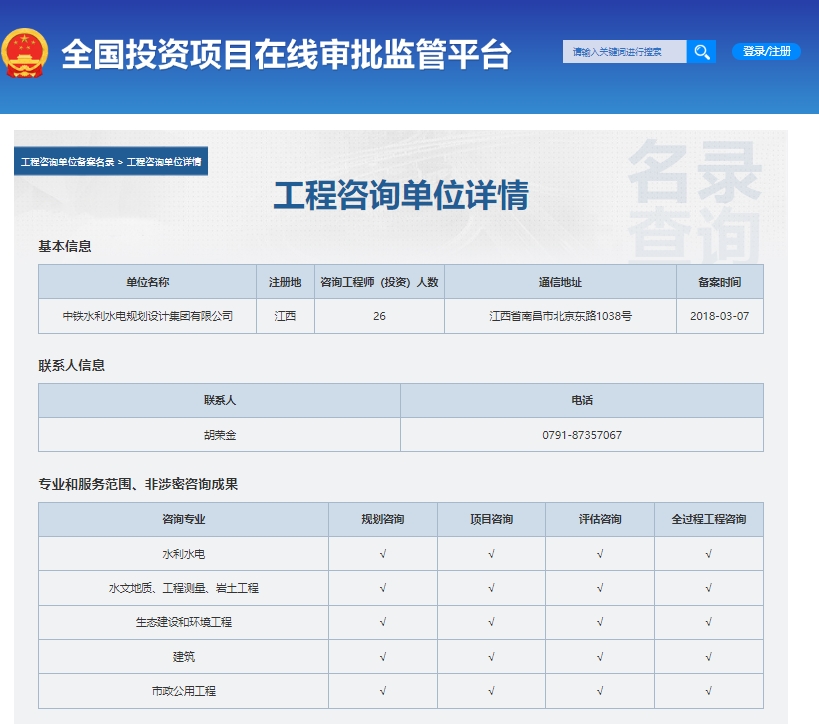Click 建筑 checkmark under 项目咨询

[492, 657]
